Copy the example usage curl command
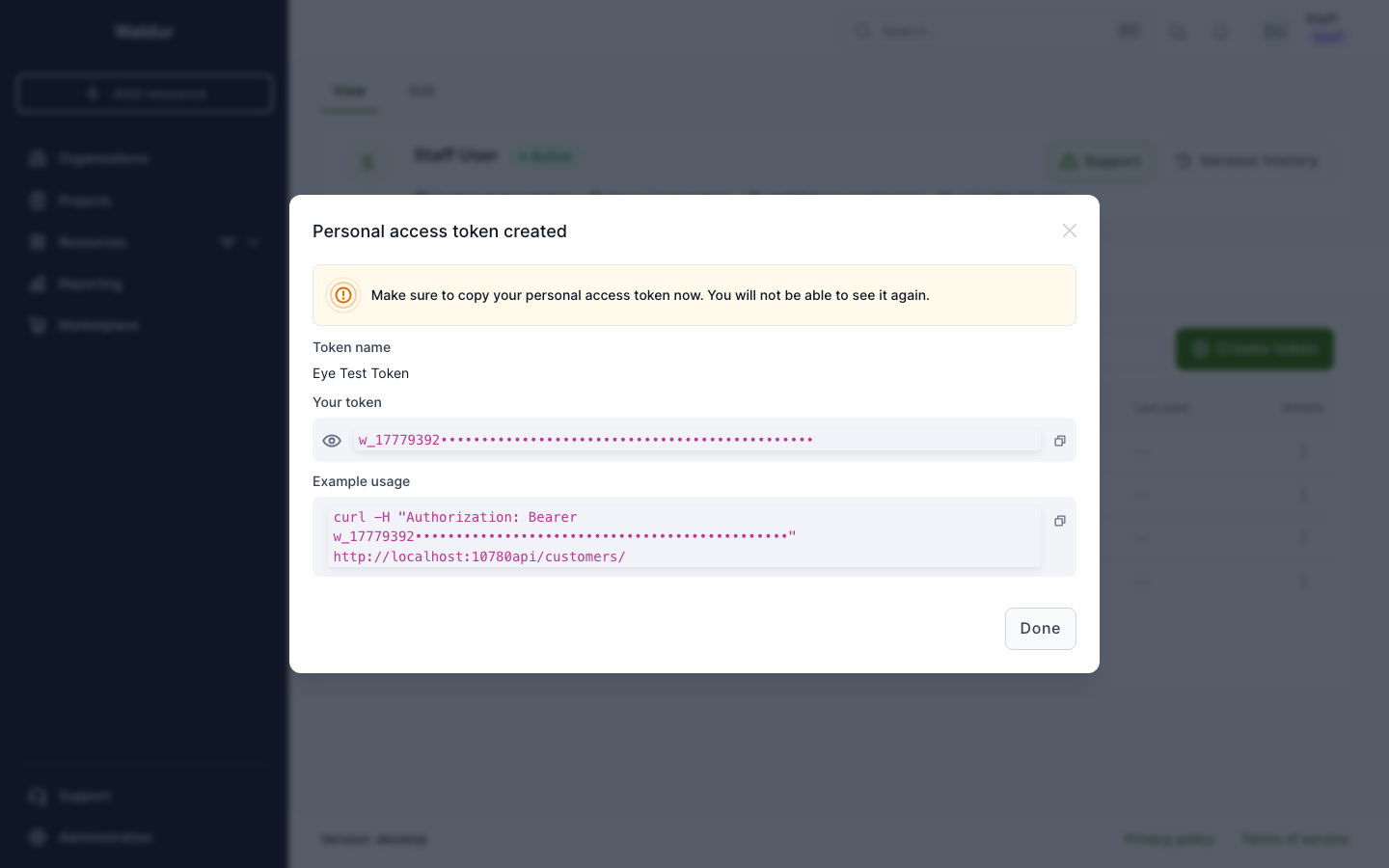Viewport: 1389px width, 868px height. (1059, 521)
